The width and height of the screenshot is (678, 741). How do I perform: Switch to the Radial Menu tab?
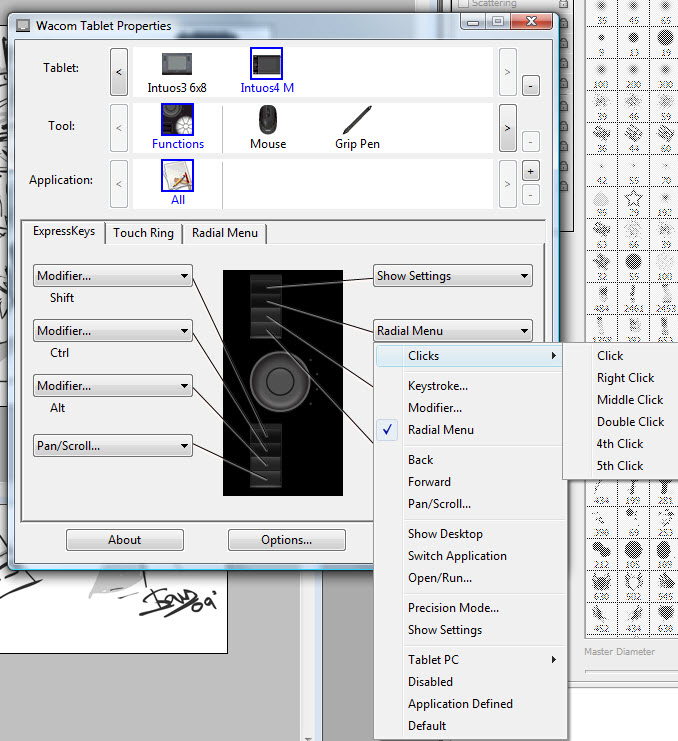coord(225,233)
